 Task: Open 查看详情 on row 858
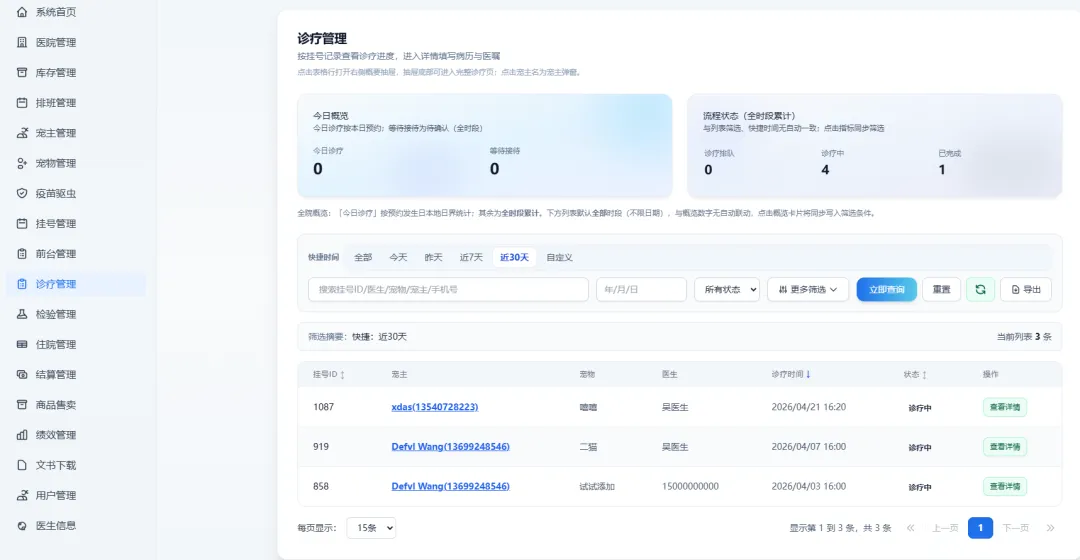tap(1005, 486)
